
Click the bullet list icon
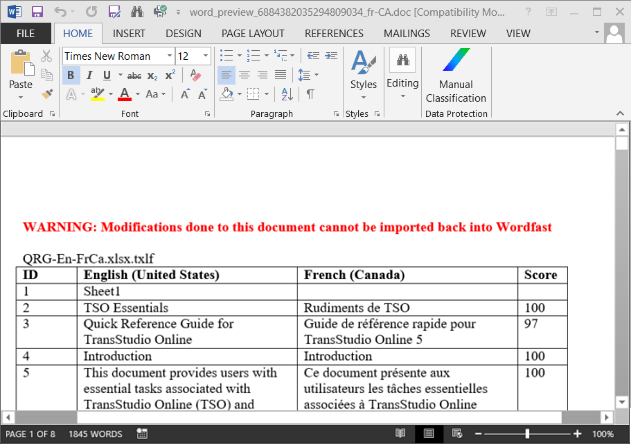click(x=225, y=56)
